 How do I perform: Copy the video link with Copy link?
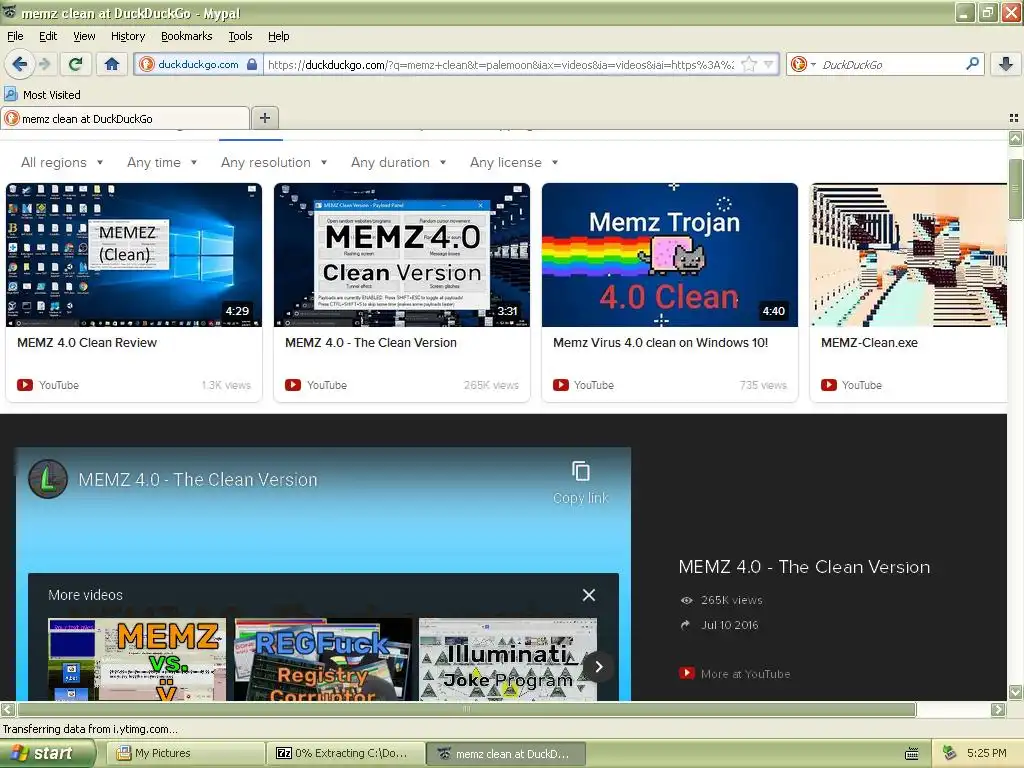click(581, 483)
